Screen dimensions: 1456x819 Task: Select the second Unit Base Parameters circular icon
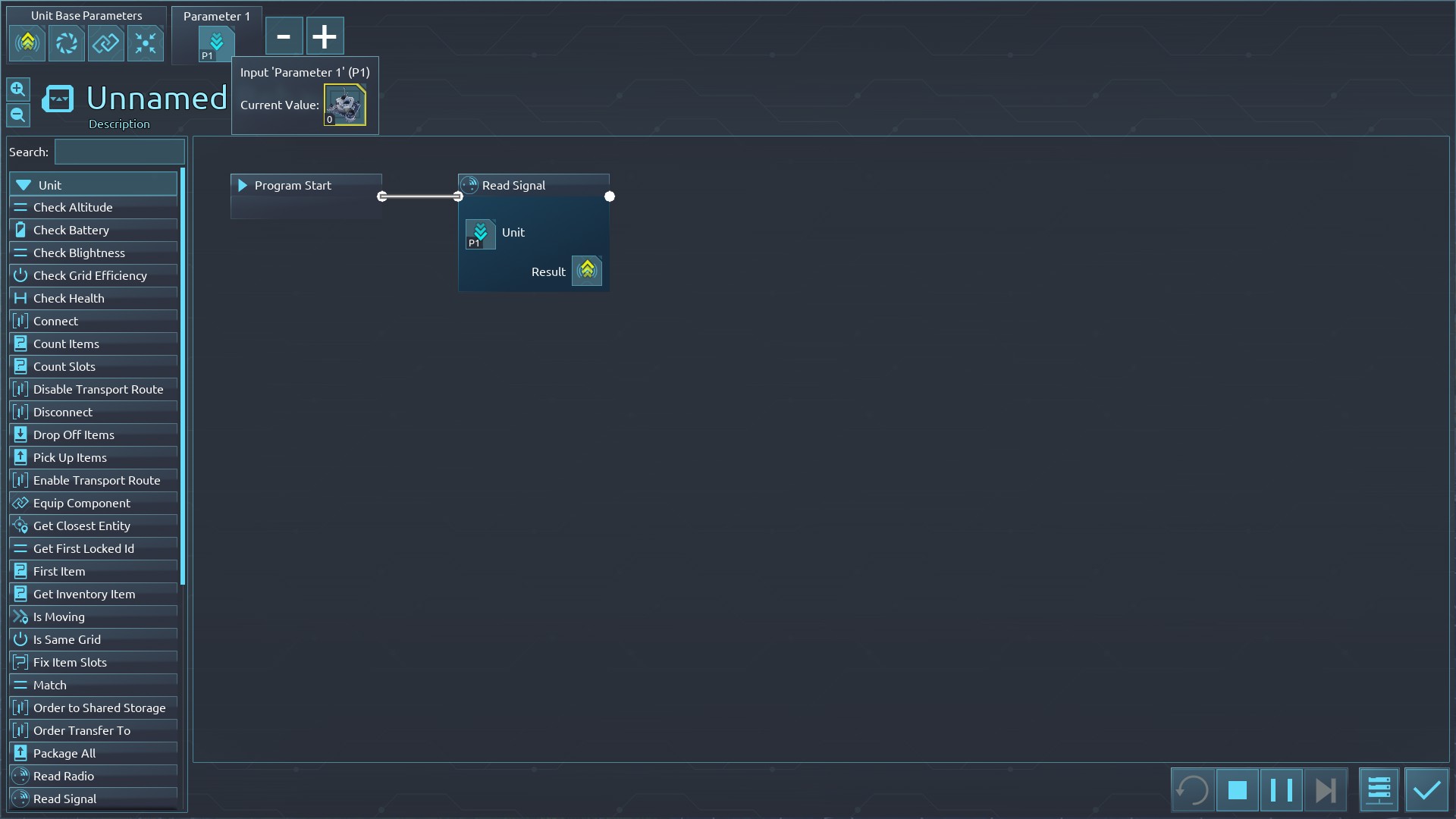pos(67,43)
